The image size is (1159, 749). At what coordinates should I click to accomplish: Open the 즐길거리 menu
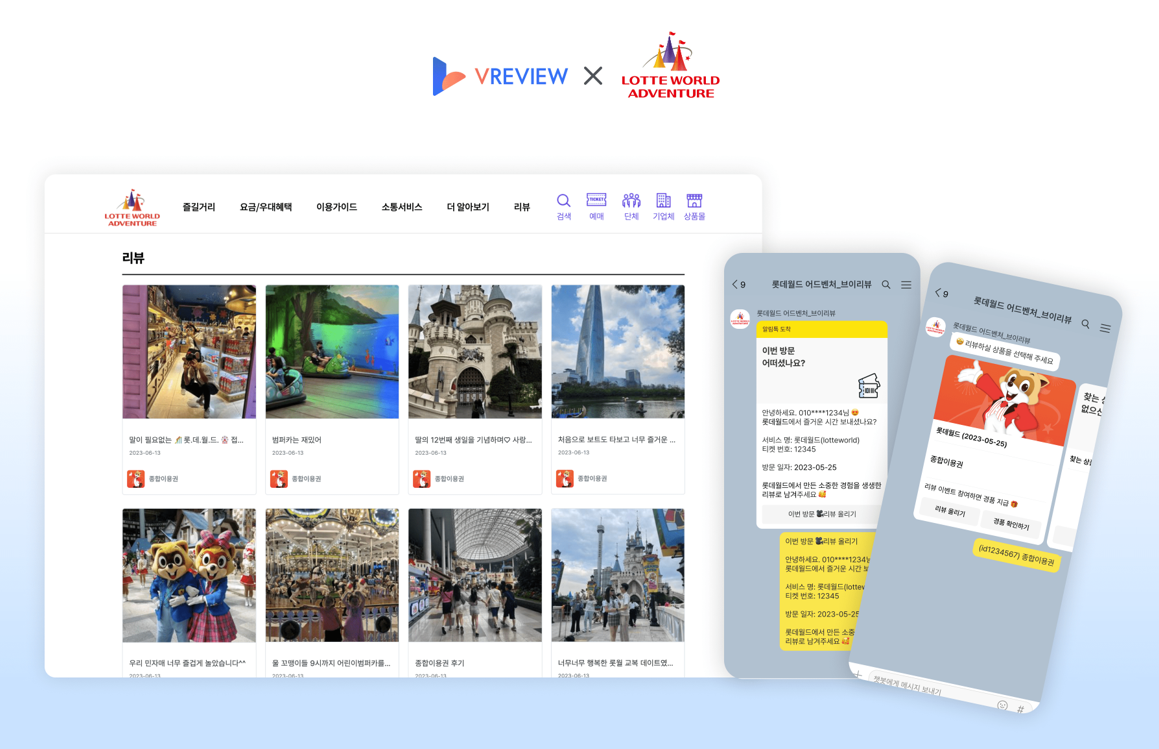coord(199,207)
